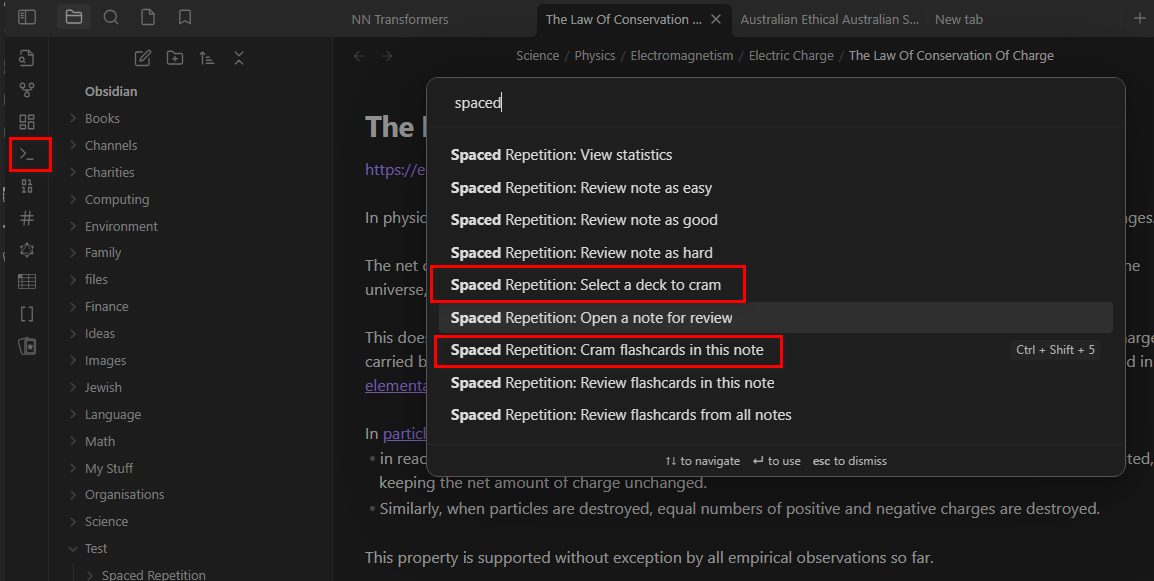This screenshot has width=1154, height=581.
Task: Click the create new folder icon
Action: coord(175,58)
